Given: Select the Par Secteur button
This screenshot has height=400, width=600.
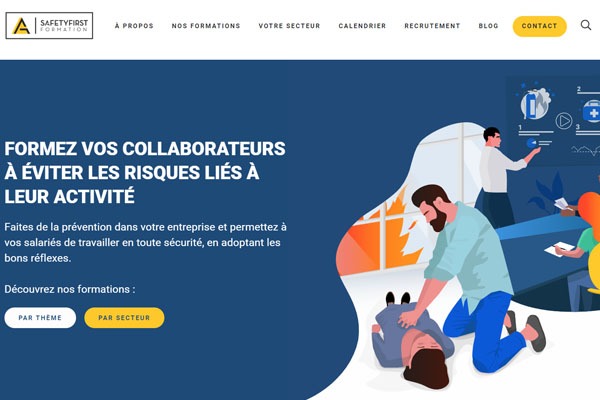Looking at the screenshot, I should (124, 318).
